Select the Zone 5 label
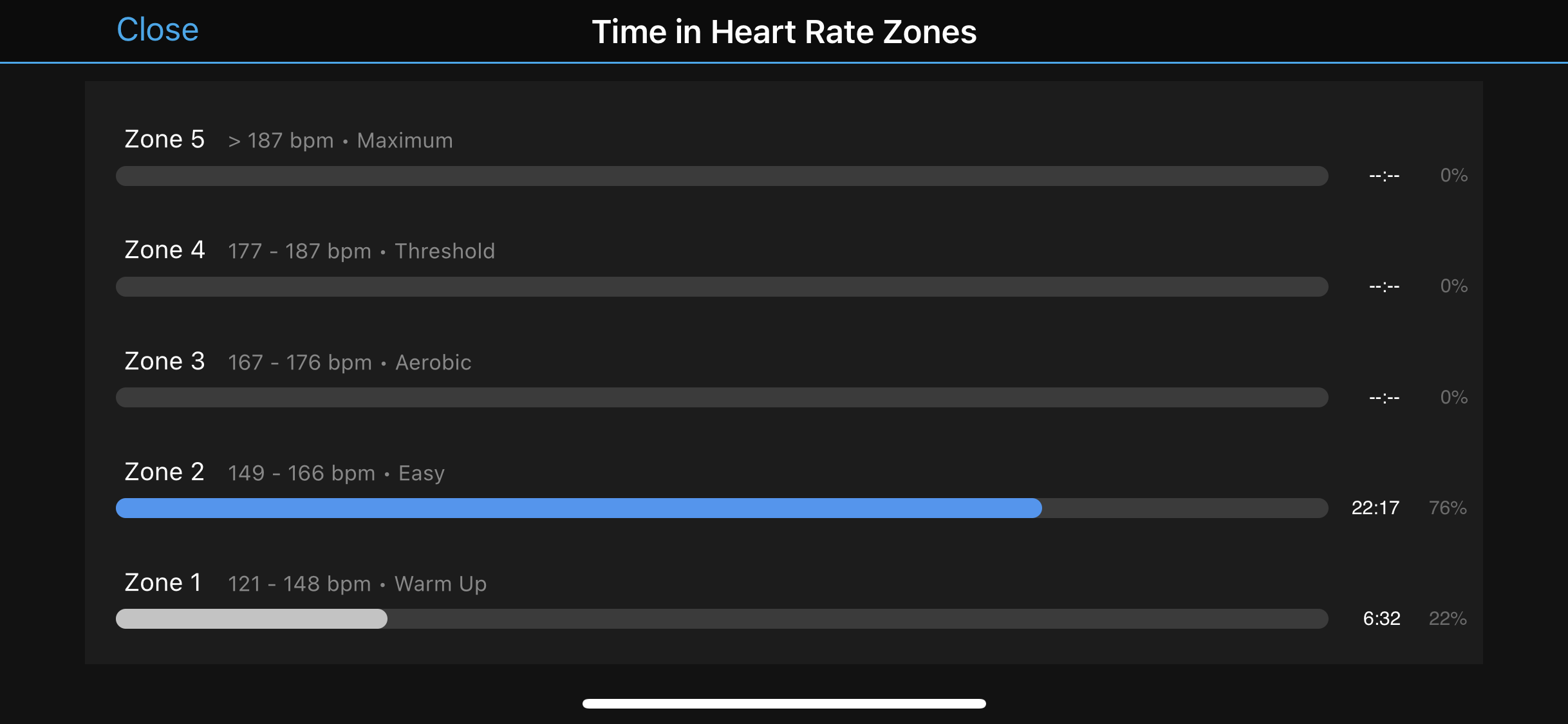Viewport: 1568px width, 724px height. coord(164,139)
